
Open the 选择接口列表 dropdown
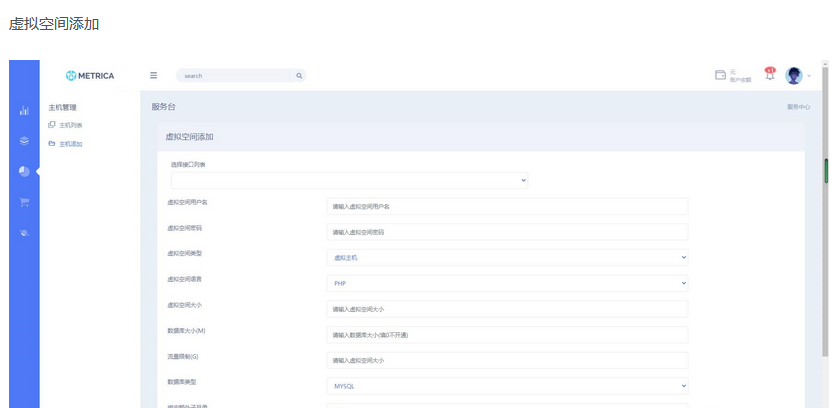(x=349, y=181)
